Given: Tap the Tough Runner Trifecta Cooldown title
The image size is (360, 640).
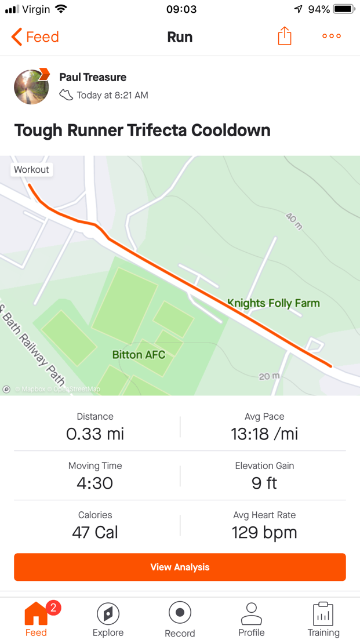Looking at the screenshot, I should pyautogui.click(x=142, y=131).
